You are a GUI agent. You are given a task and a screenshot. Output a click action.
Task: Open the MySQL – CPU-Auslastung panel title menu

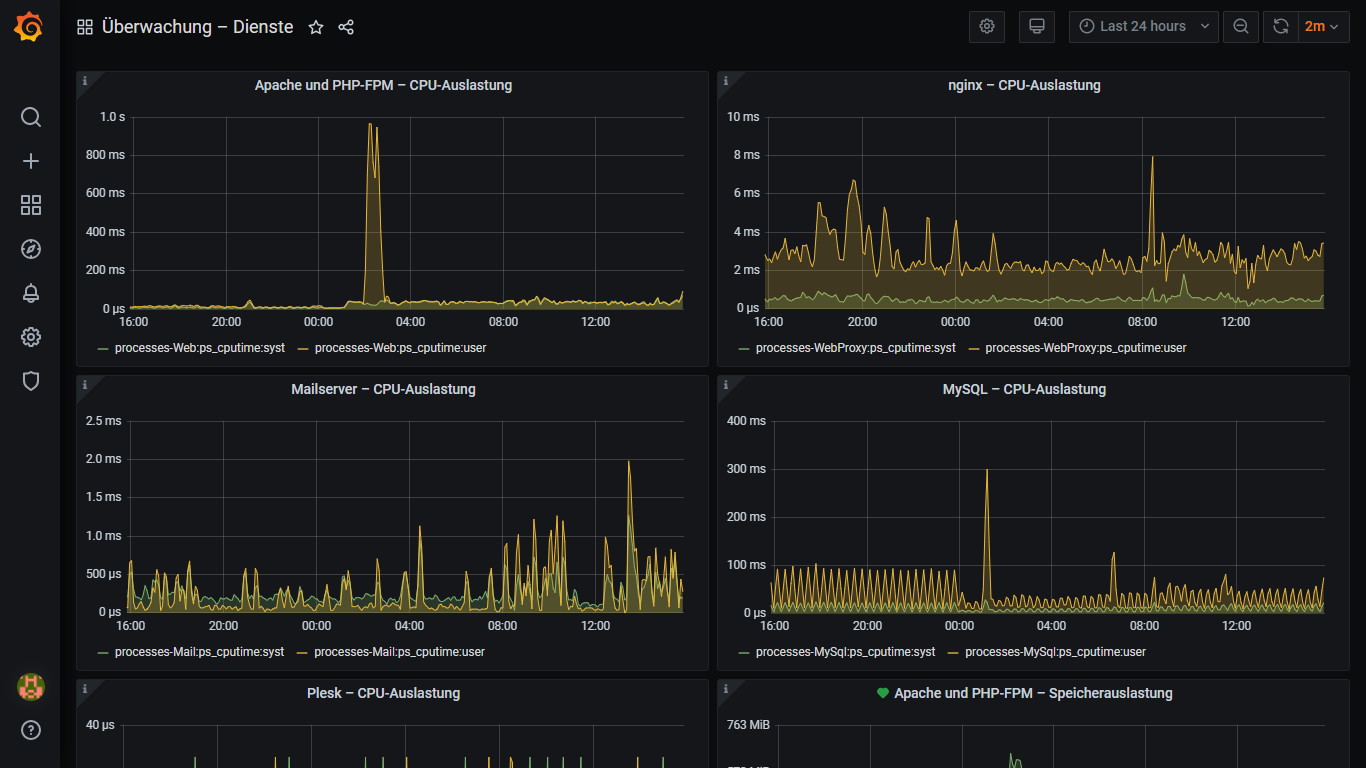click(x=1024, y=390)
